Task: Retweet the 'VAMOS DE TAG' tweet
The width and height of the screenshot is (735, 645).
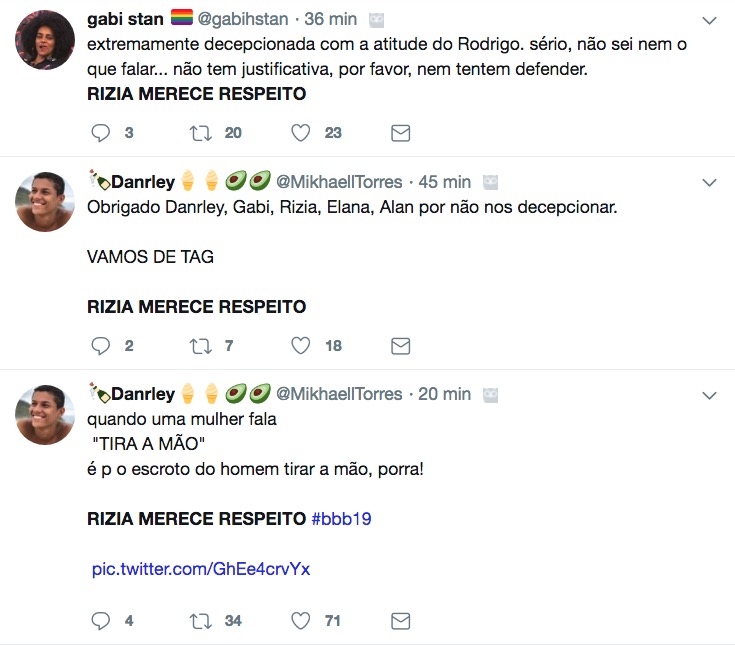Action: coord(200,345)
